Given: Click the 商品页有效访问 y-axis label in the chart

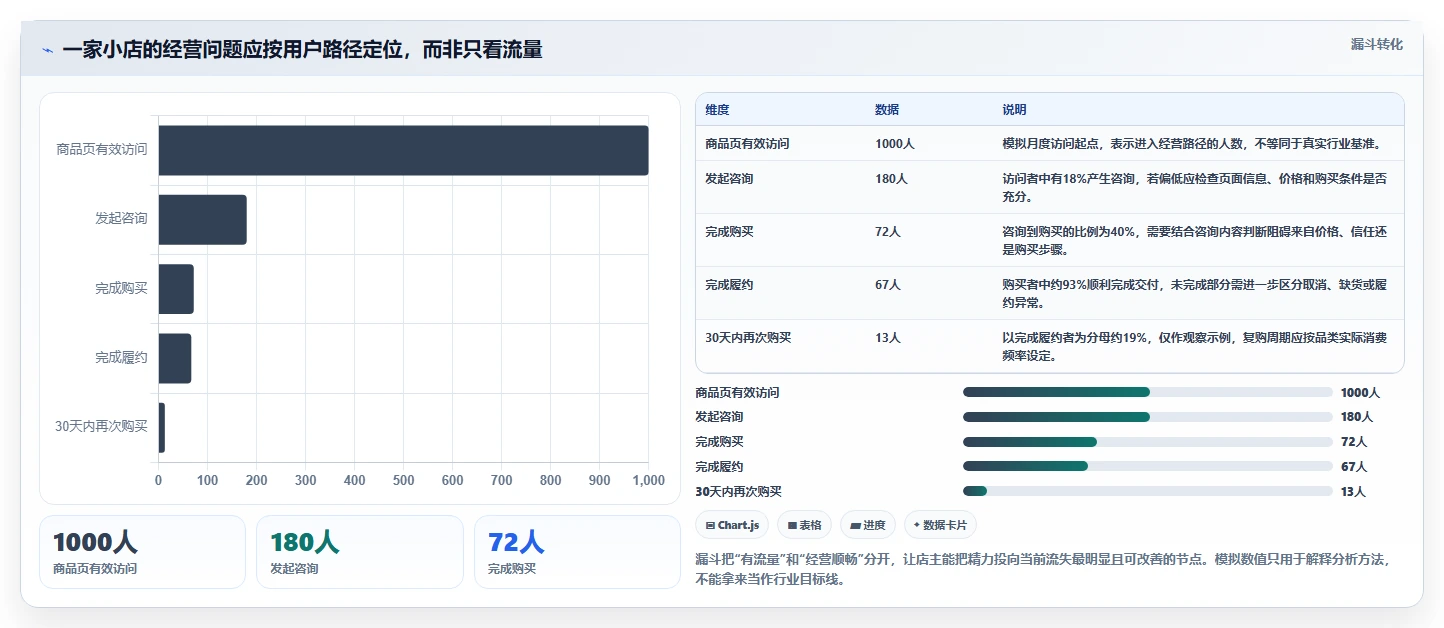Looking at the screenshot, I should (x=102, y=150).
